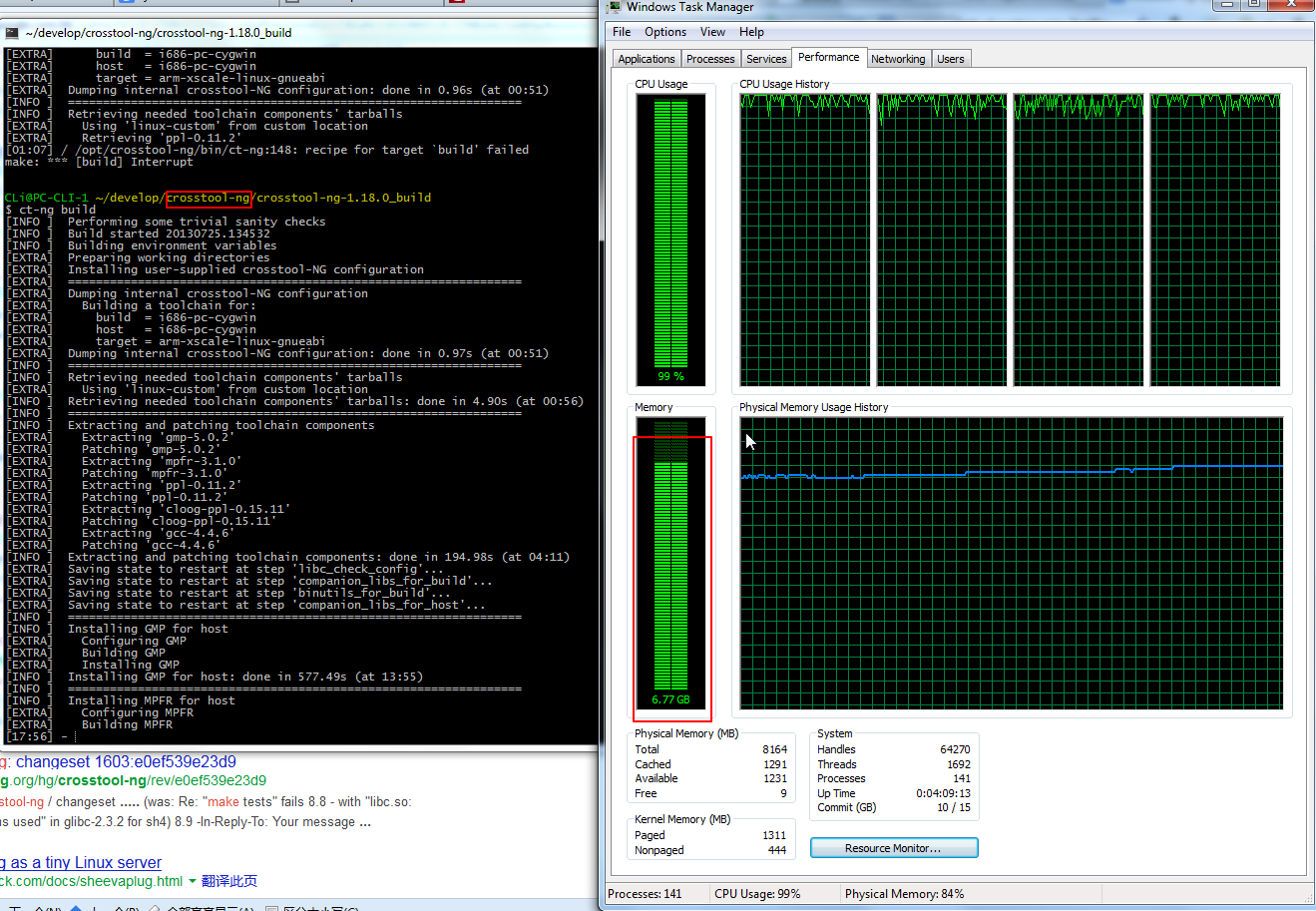Switch to the Processes tab
1316x911 pixels.
coord(710,59)
